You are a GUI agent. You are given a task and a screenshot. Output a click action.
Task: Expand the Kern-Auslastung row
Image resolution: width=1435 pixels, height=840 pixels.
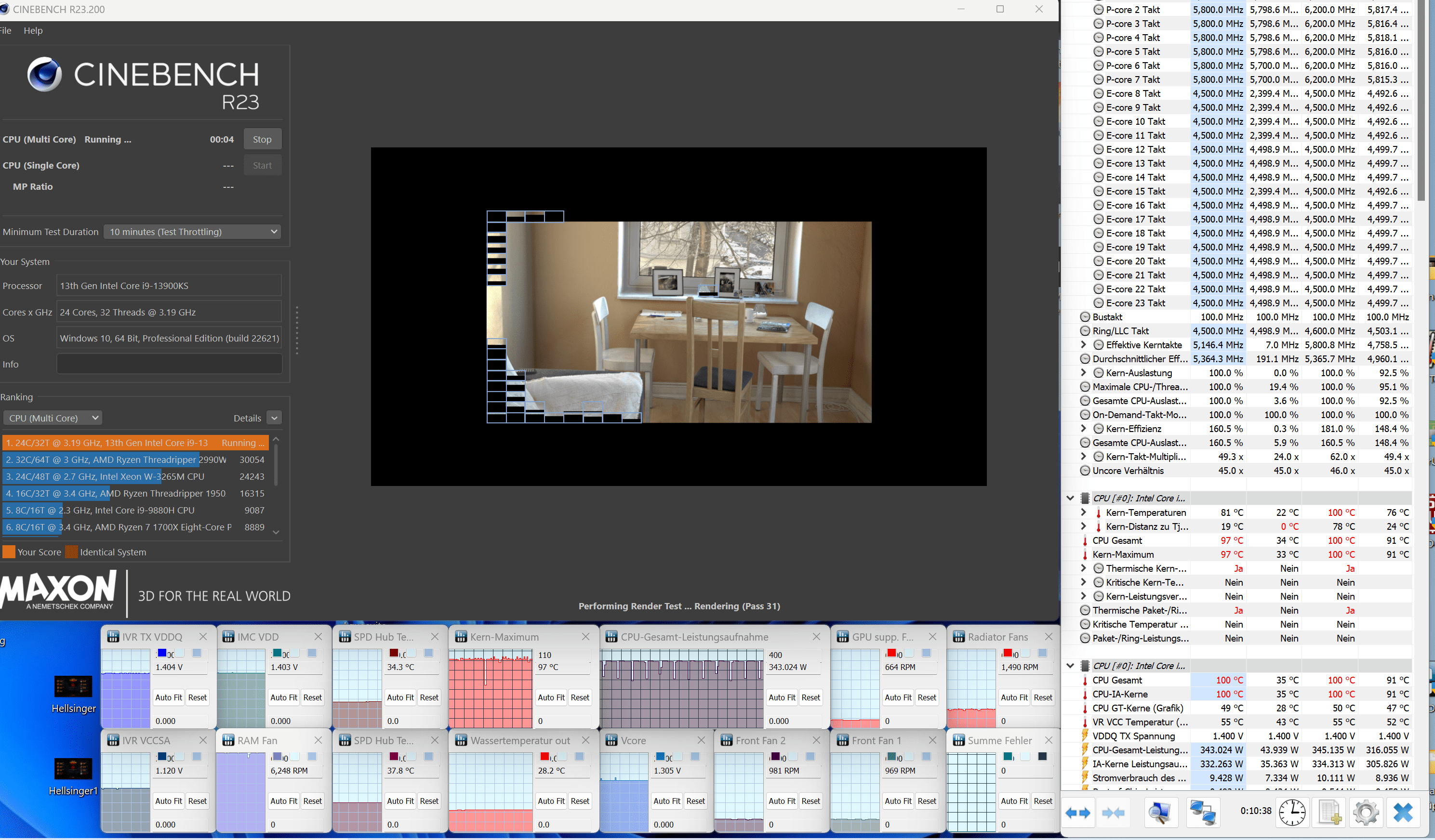[x=1083, y=373]
